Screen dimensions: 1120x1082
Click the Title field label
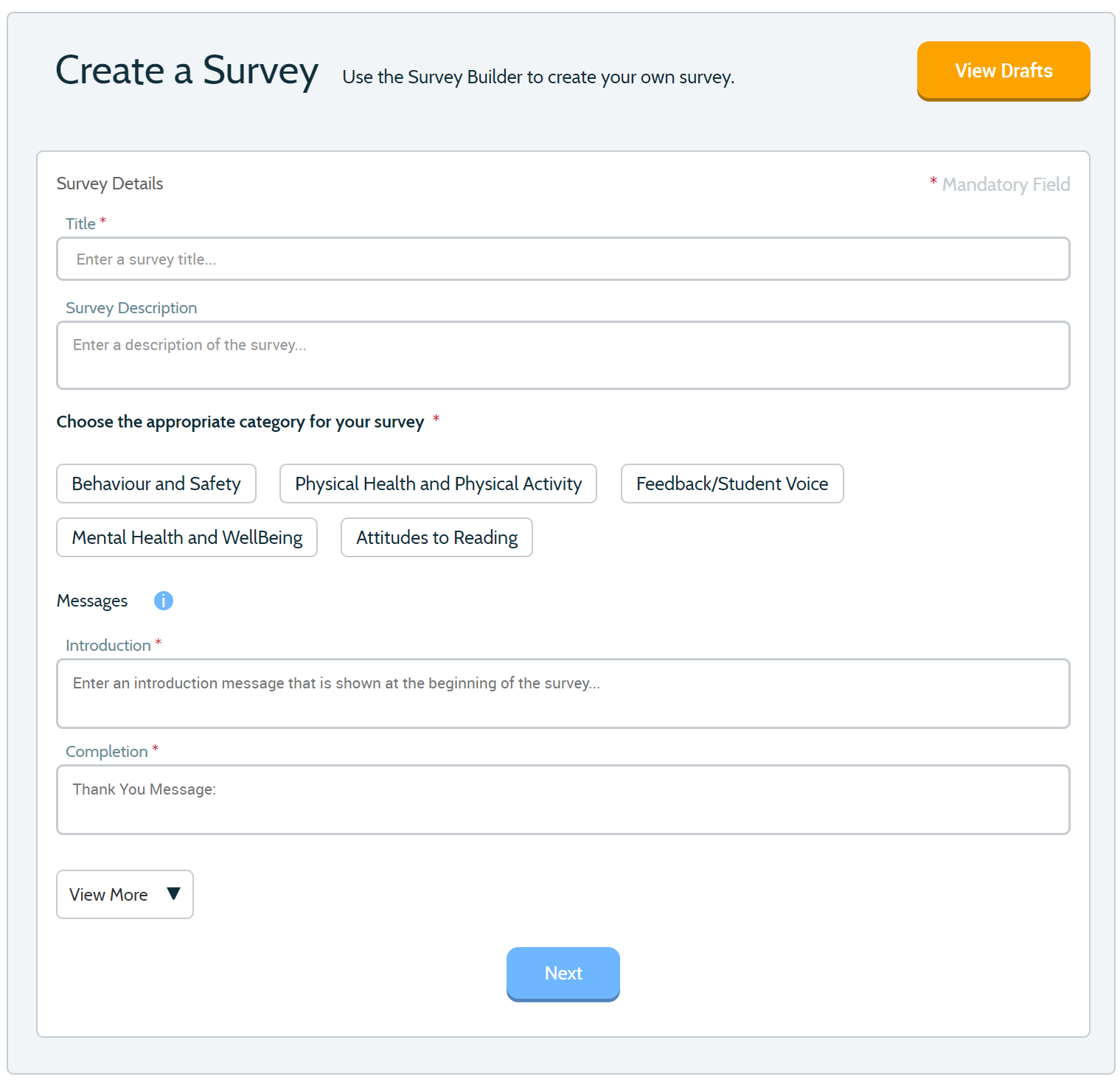[80, 223]
